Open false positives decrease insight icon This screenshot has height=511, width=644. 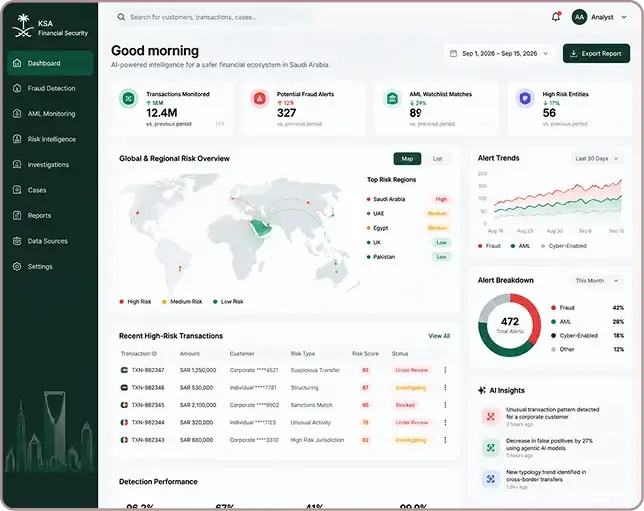coord(490,448)
